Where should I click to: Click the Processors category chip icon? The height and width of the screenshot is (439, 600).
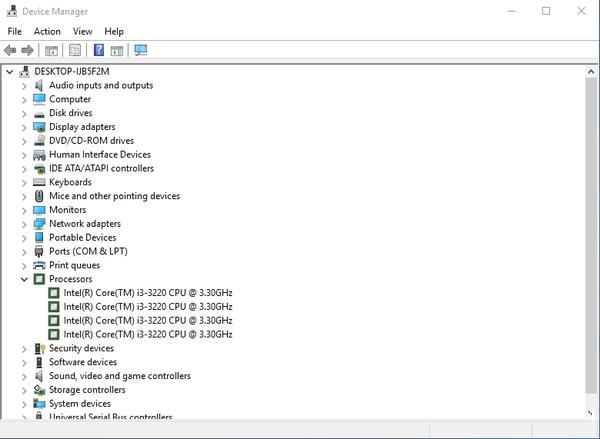39,279
